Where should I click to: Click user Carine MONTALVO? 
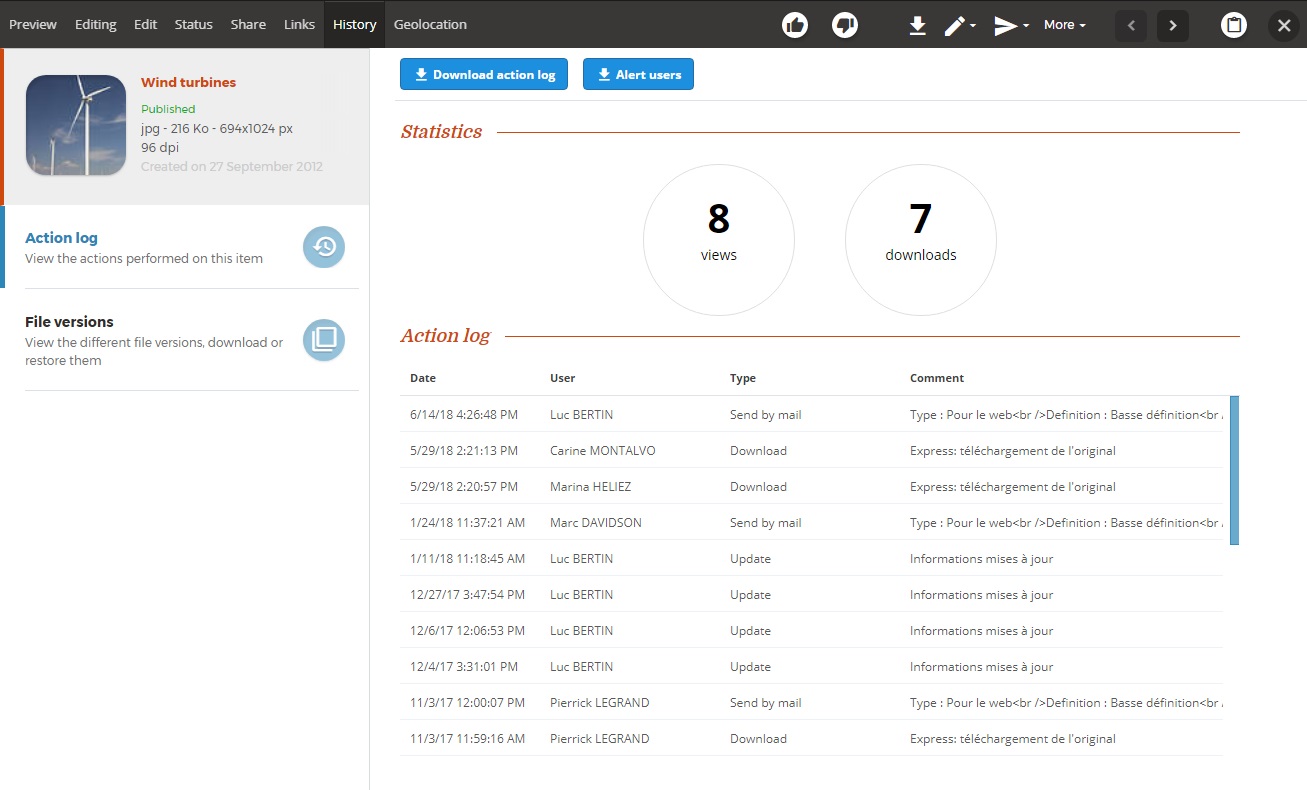603,451
